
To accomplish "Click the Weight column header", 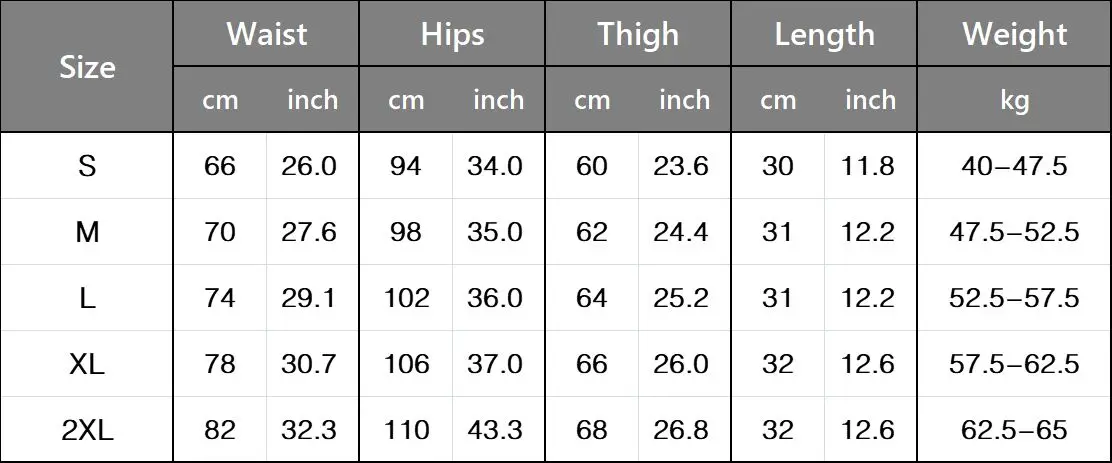I will pos(1014,34).
